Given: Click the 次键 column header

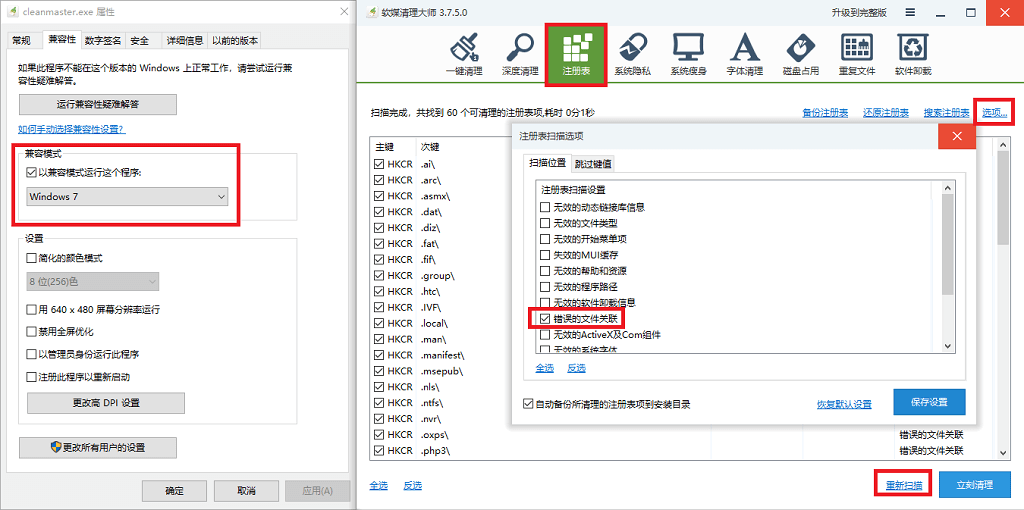Looking at the screenshot, I should (431, 146).
